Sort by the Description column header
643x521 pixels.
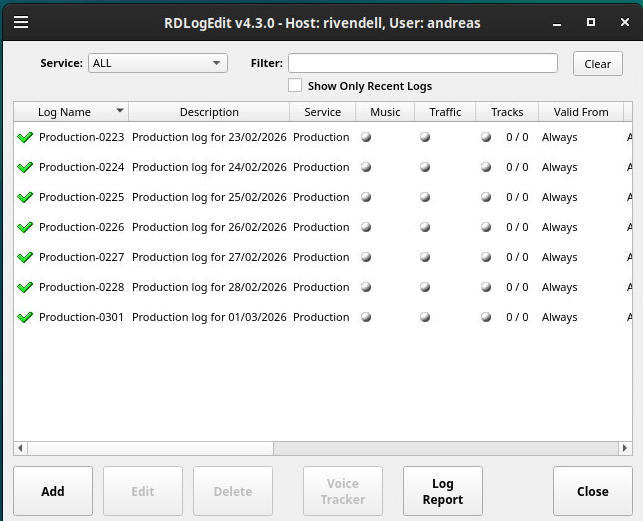pyautogui.click(x=209, y=112)
